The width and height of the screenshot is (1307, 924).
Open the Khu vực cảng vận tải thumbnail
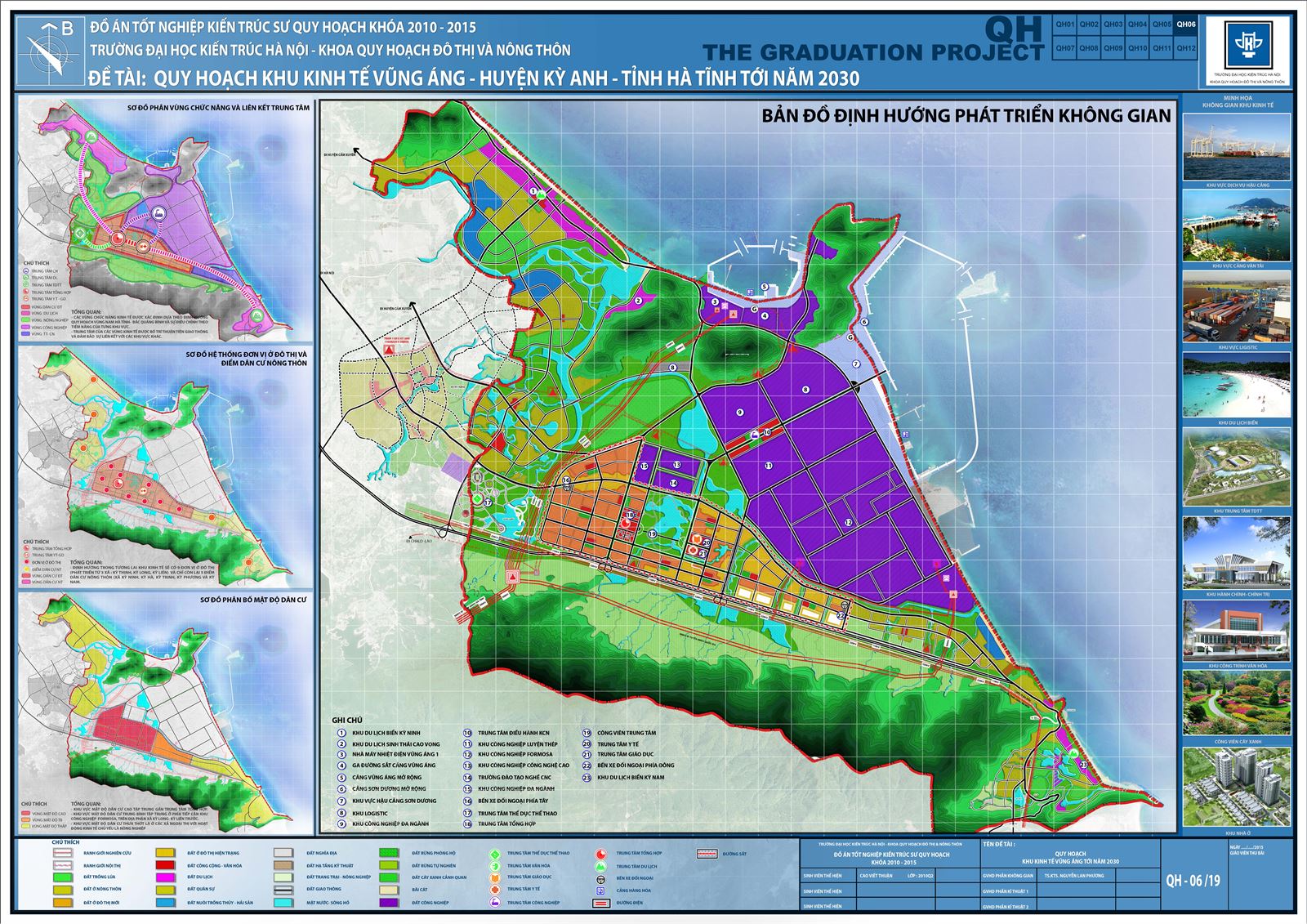tap(1237, 226)
